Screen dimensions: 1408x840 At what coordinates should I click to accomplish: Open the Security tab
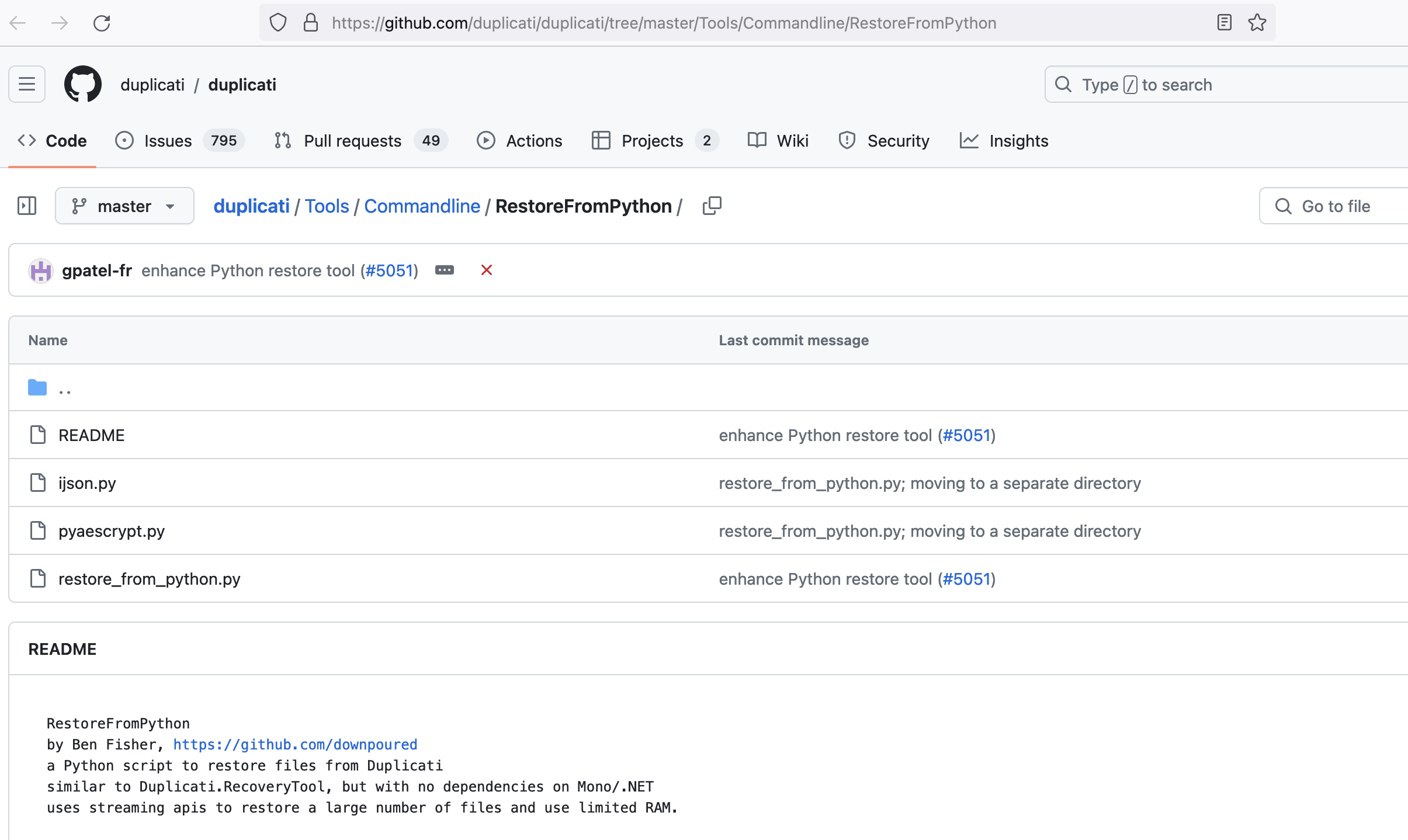coord(883,141)
